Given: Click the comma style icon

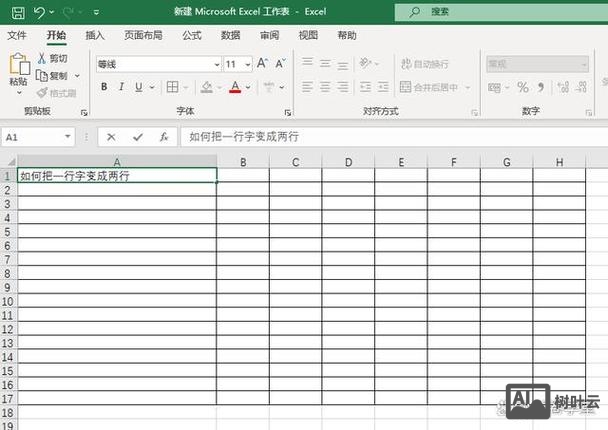Looking at the screenshot, I should pyautogui.click(x=541, y=88).
